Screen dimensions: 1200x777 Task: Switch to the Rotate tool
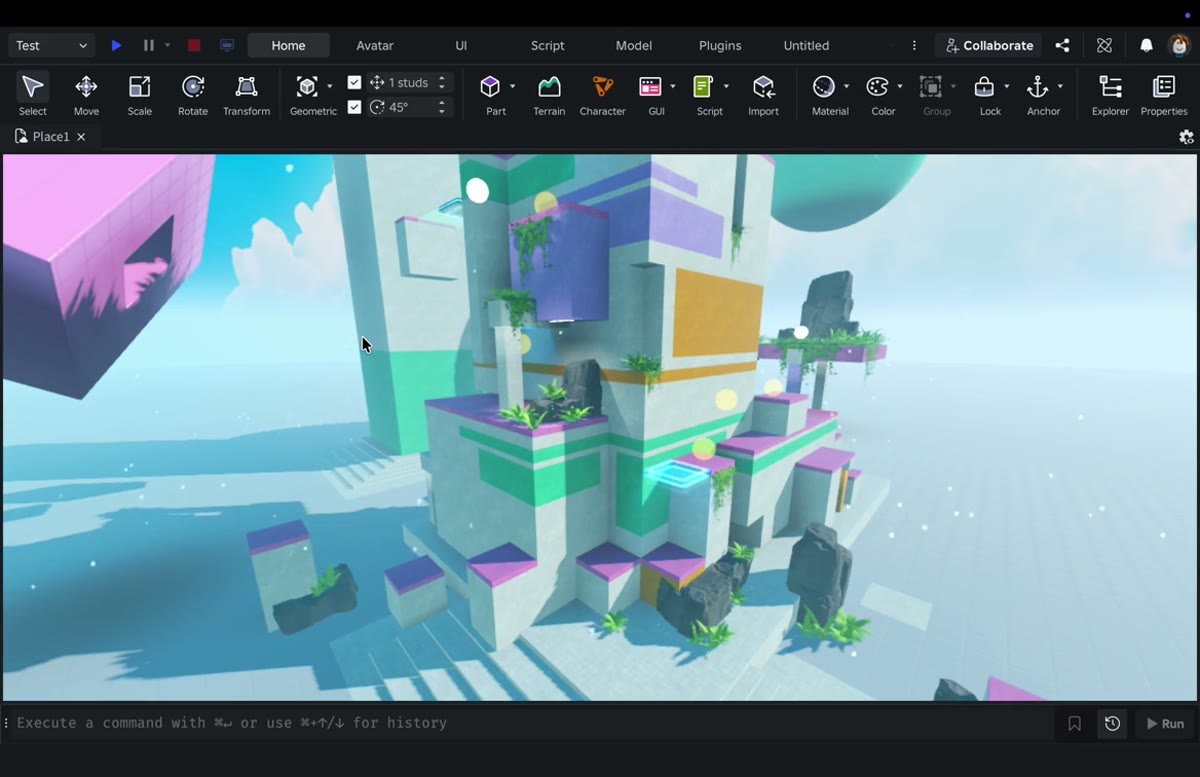tap(193, 95)
